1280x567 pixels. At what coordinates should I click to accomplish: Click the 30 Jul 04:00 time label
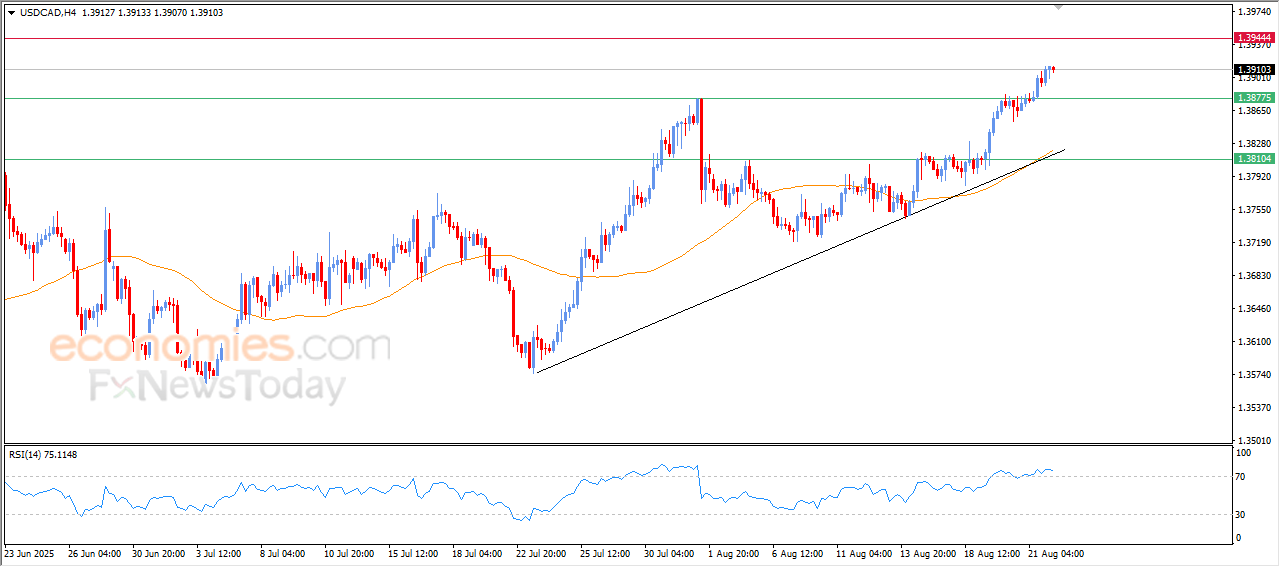(669, 553)
